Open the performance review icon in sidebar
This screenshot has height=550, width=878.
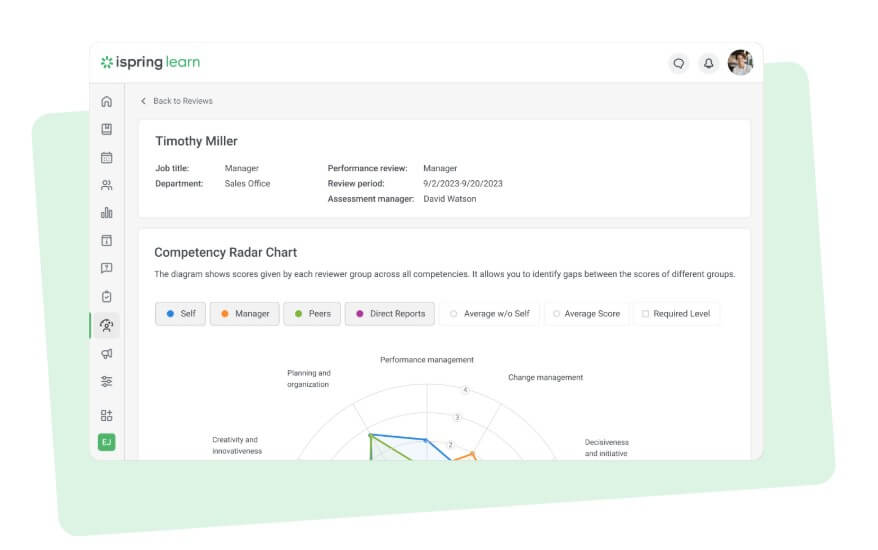pos(106,325)
